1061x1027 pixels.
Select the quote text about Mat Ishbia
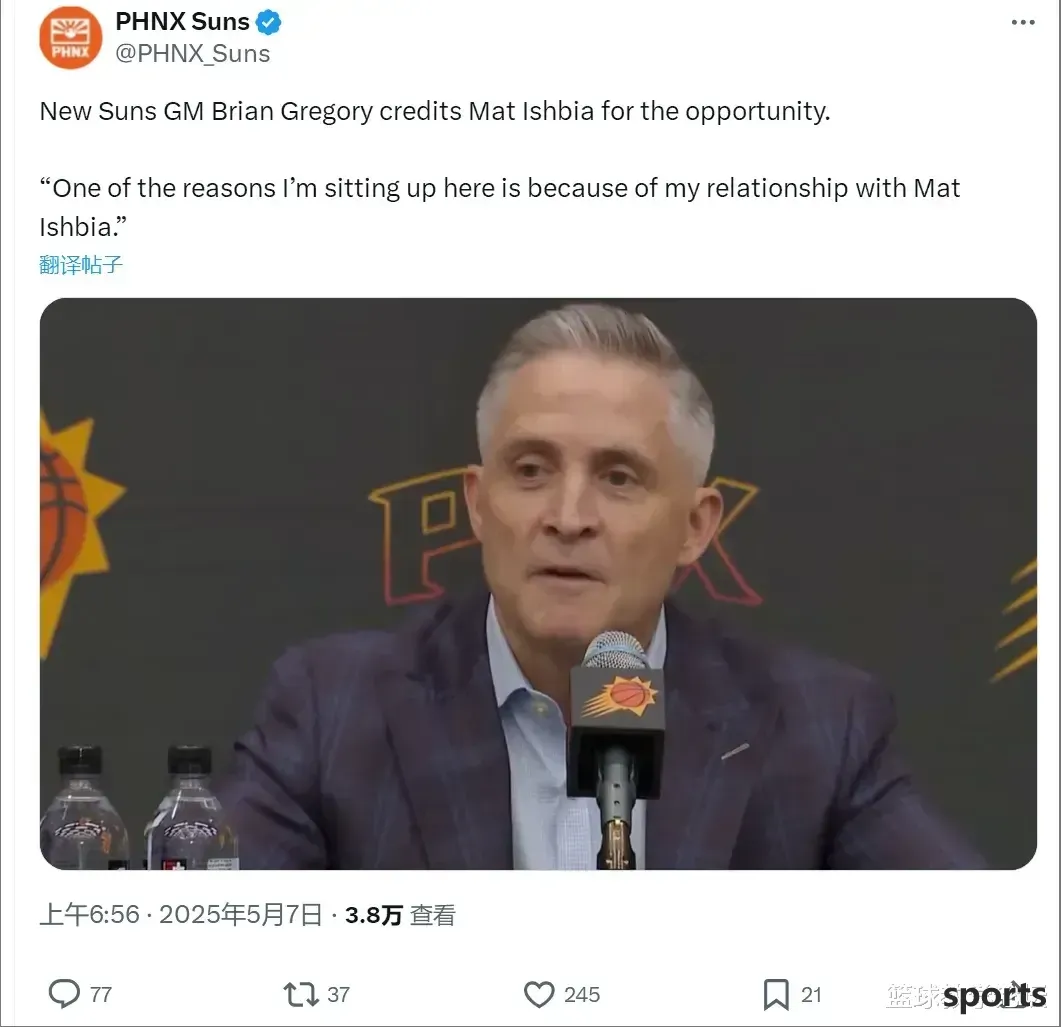point(499,207)
